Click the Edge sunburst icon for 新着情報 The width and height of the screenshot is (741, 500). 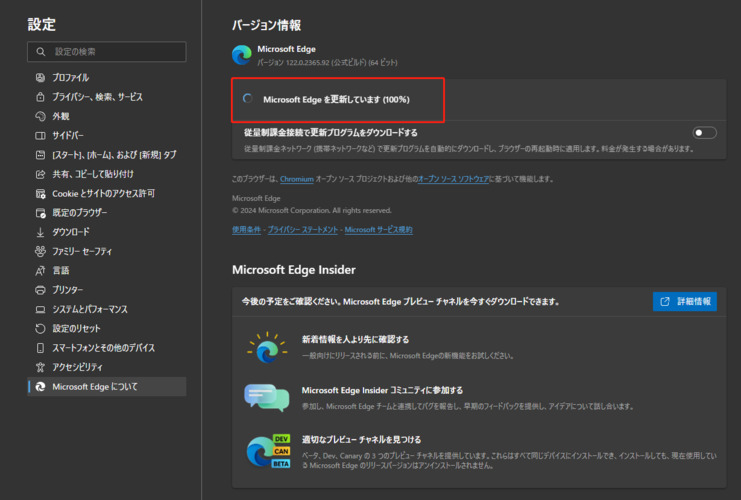[x=267, y=348]
